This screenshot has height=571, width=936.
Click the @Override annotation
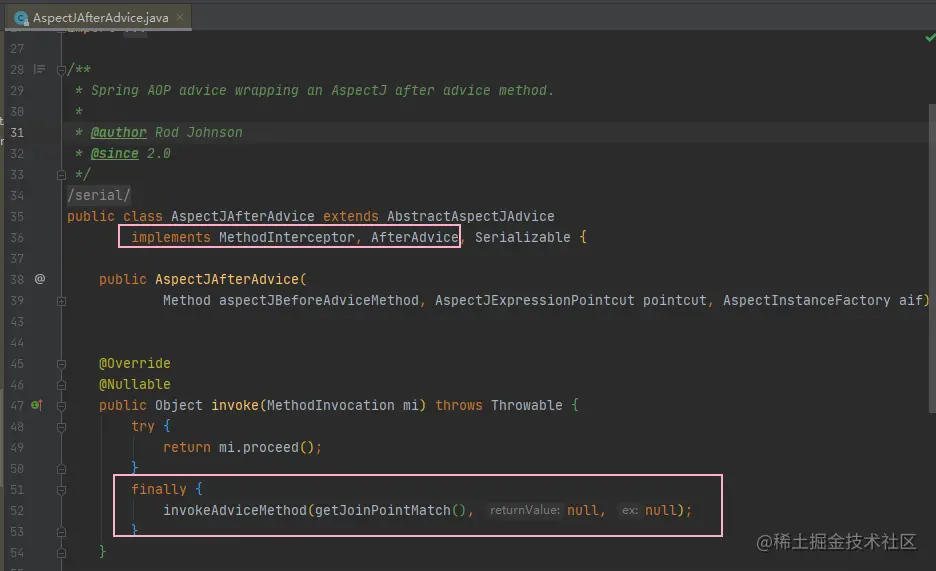[x=134, y=363]
